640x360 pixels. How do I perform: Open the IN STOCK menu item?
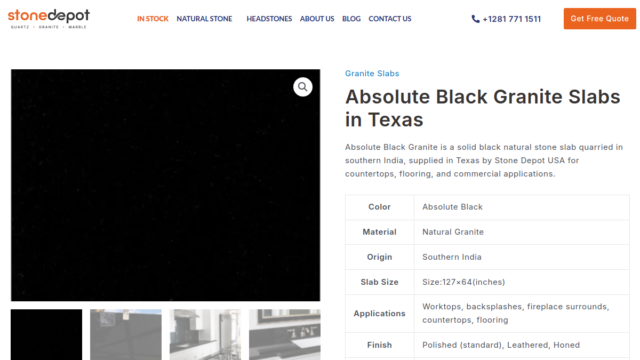[153, 19]
